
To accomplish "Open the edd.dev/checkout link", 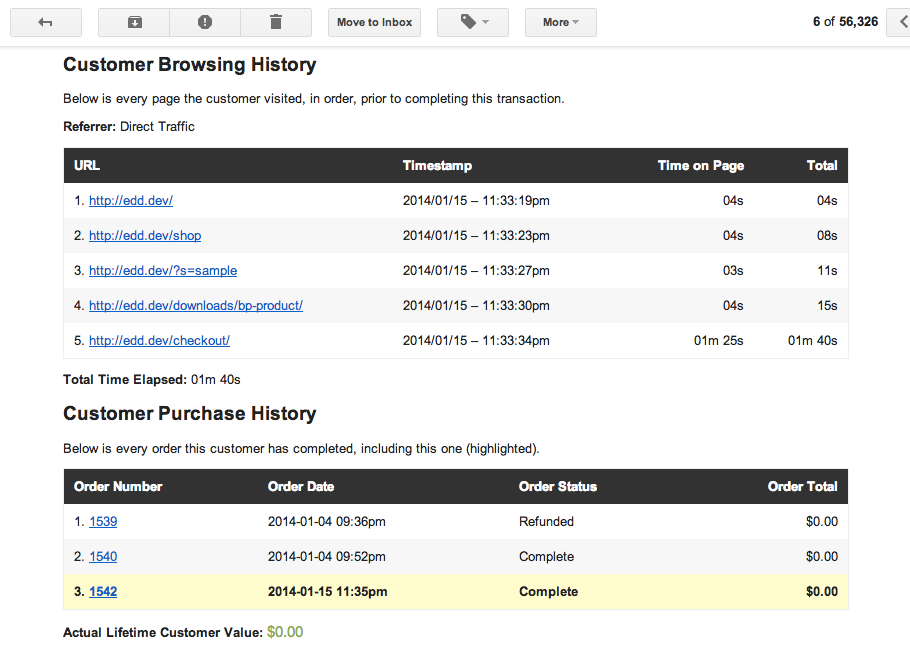I will 159,341.
